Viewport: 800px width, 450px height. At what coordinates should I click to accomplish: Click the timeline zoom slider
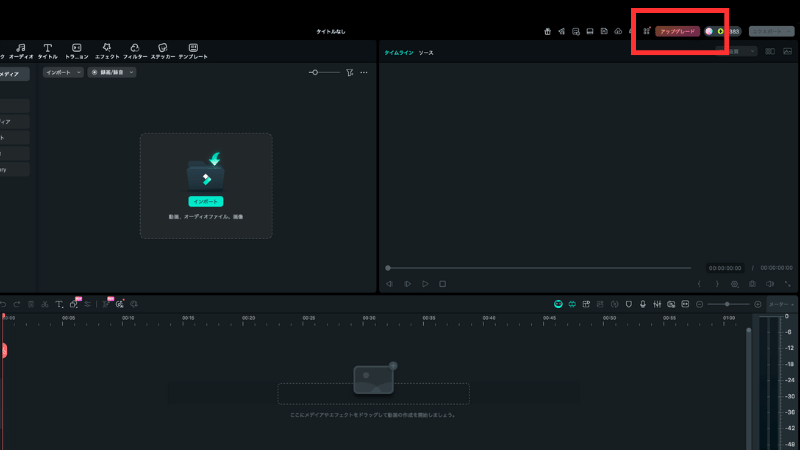(728, 304)
